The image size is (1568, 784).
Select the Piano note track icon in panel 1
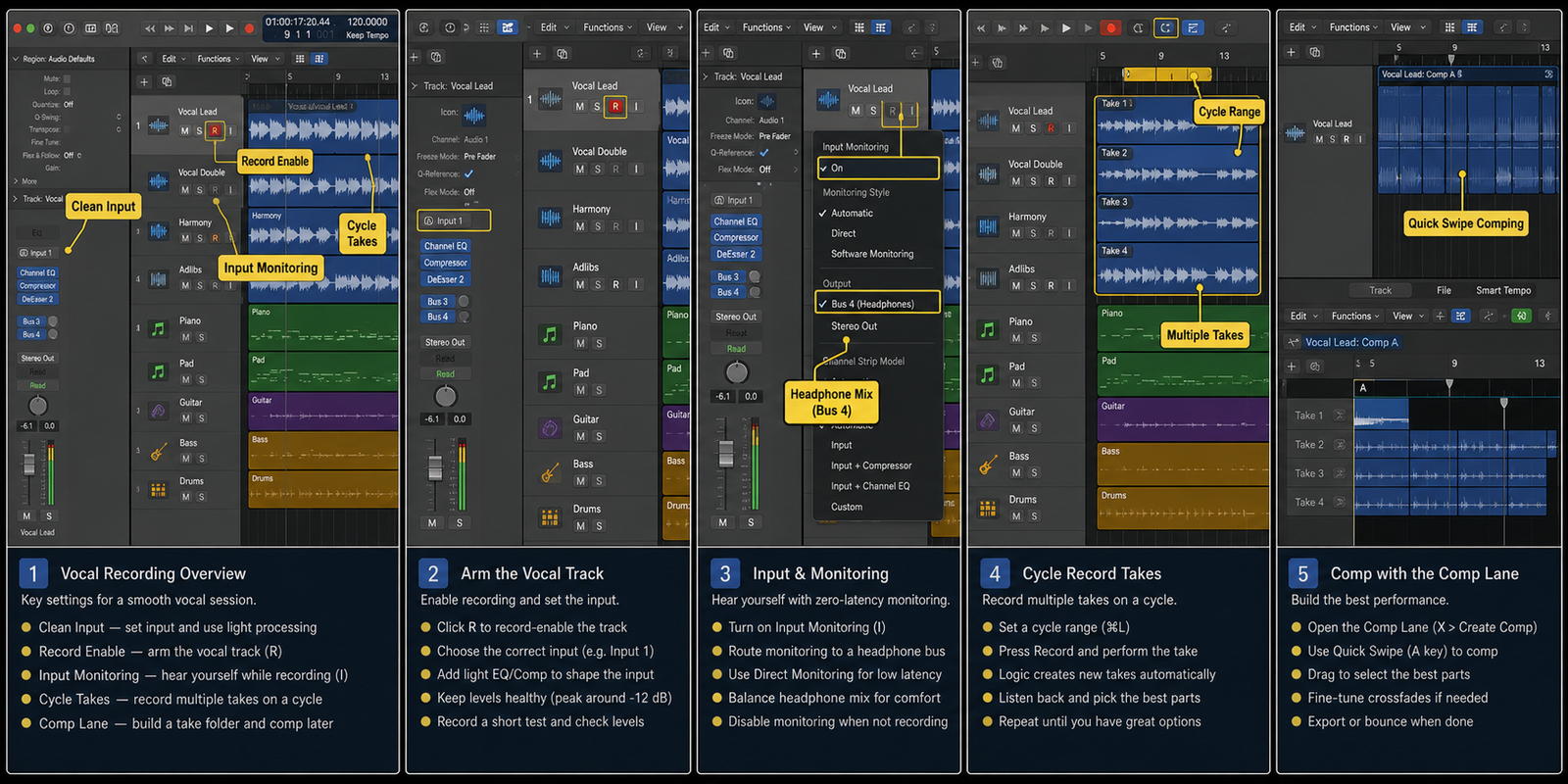[158, 329]
